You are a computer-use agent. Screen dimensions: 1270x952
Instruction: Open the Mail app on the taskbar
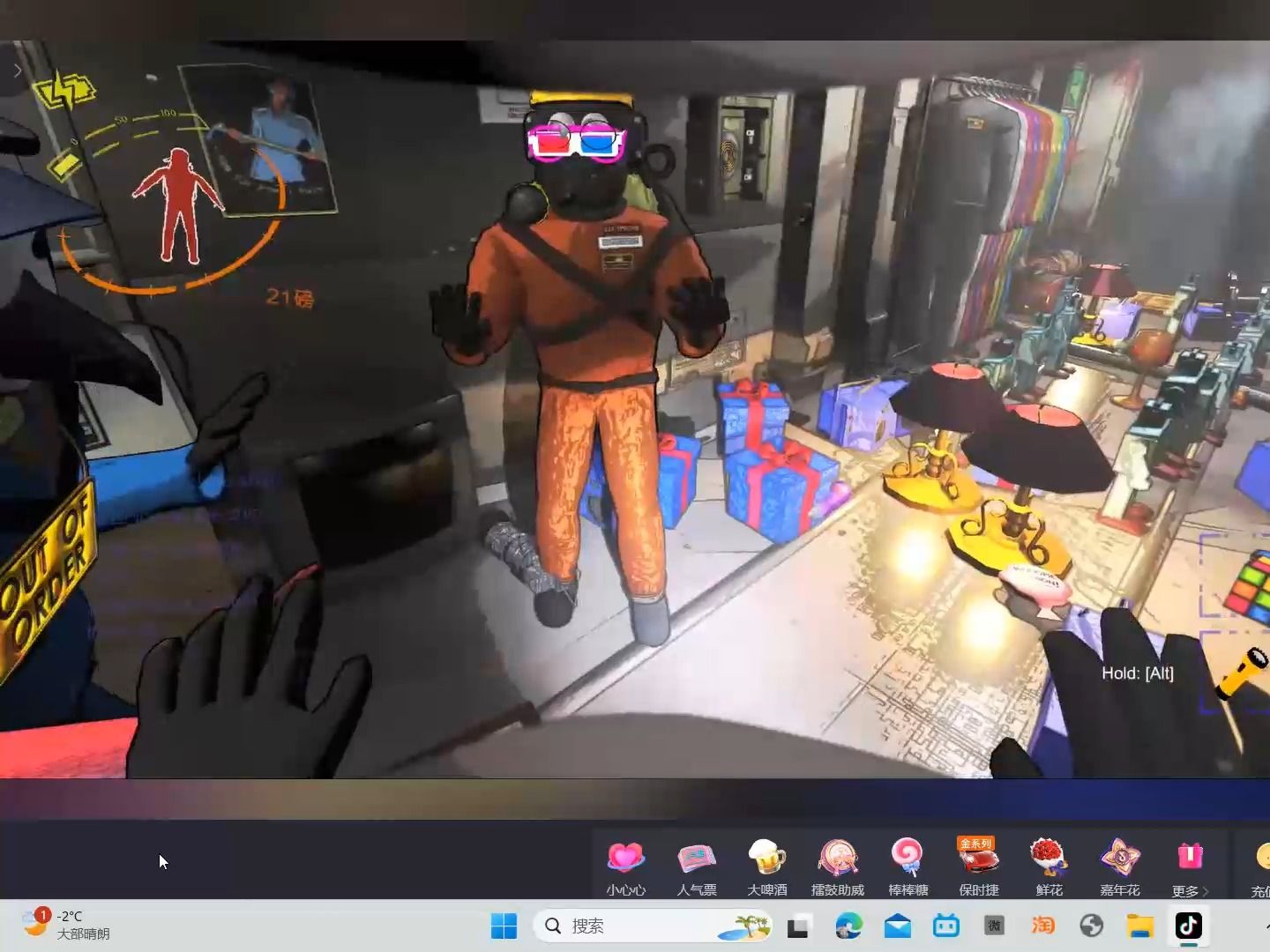[898, 926]
